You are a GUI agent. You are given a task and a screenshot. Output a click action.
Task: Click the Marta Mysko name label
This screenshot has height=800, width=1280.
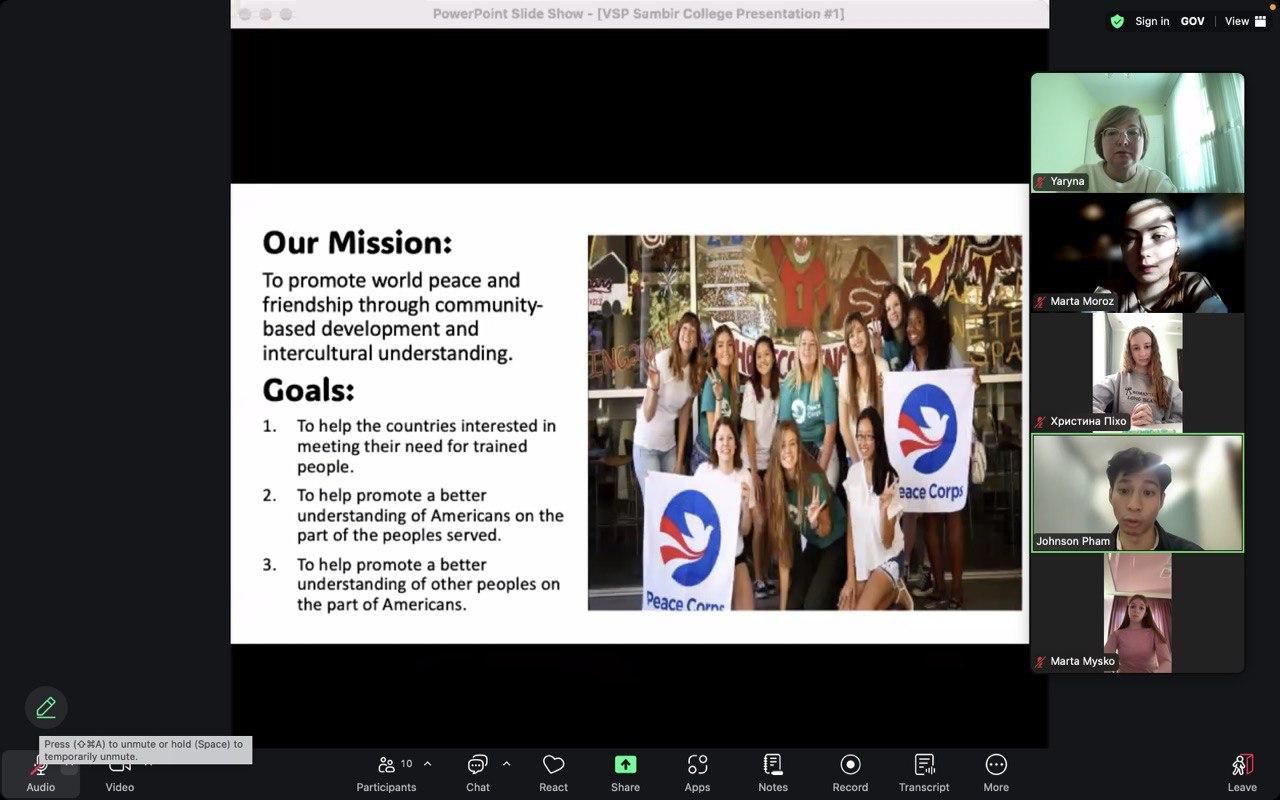click(1082, 661)
